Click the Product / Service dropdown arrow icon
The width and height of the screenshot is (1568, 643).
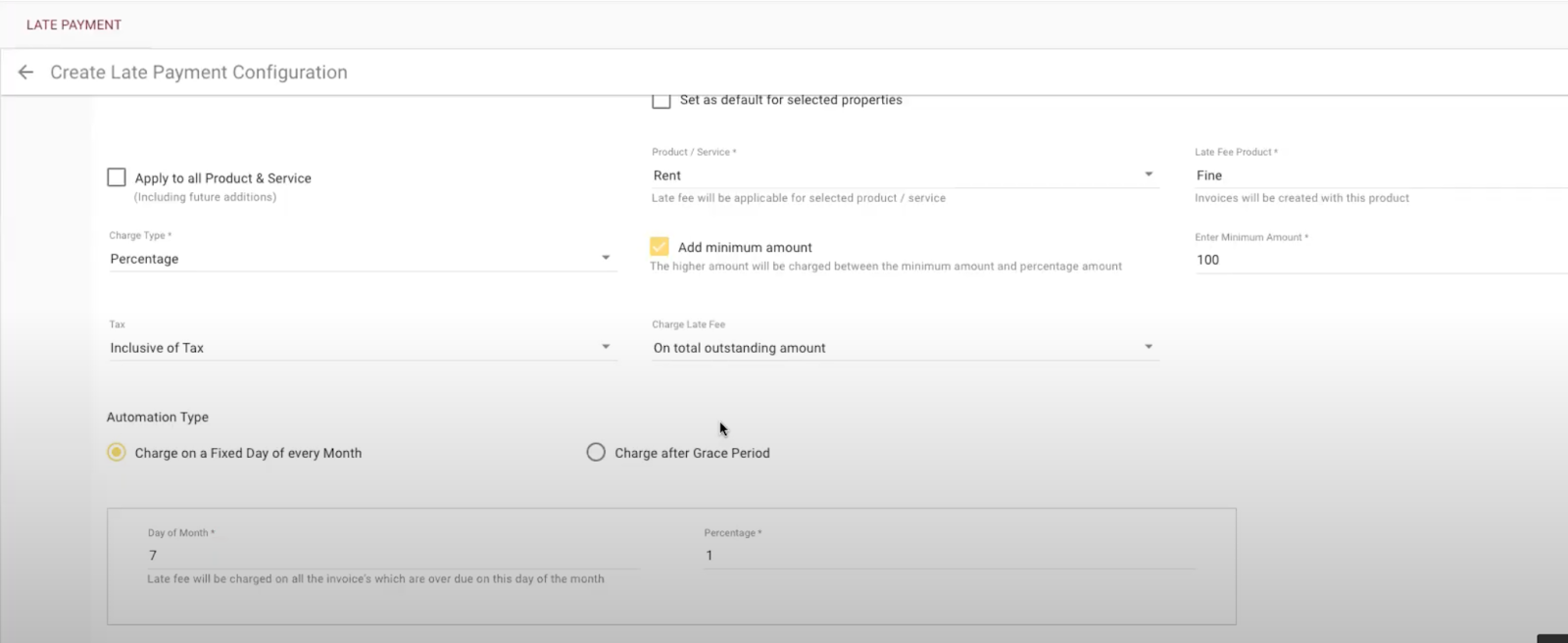click(1149, 174)
